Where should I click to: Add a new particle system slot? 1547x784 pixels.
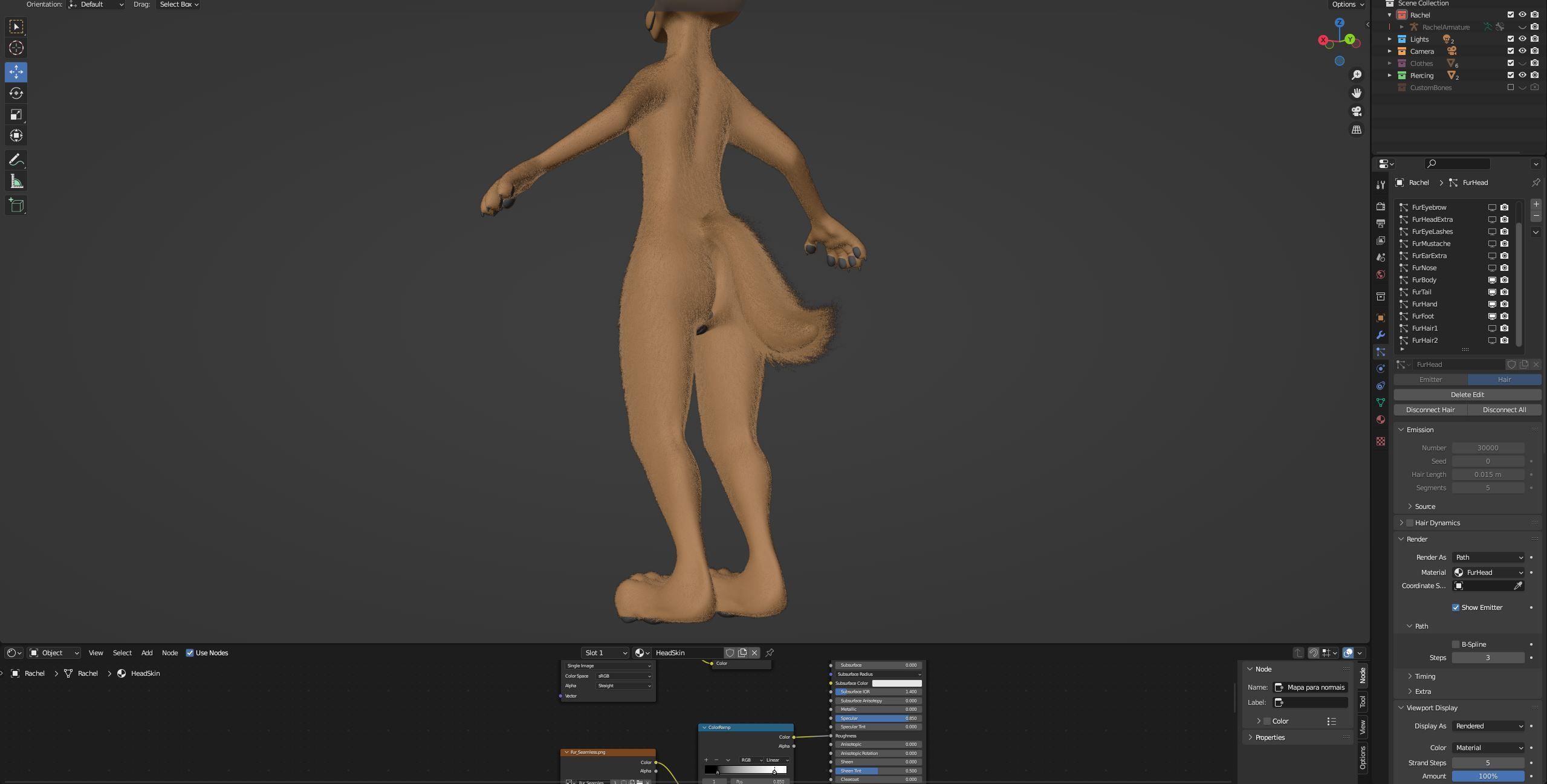point(1536,204)
